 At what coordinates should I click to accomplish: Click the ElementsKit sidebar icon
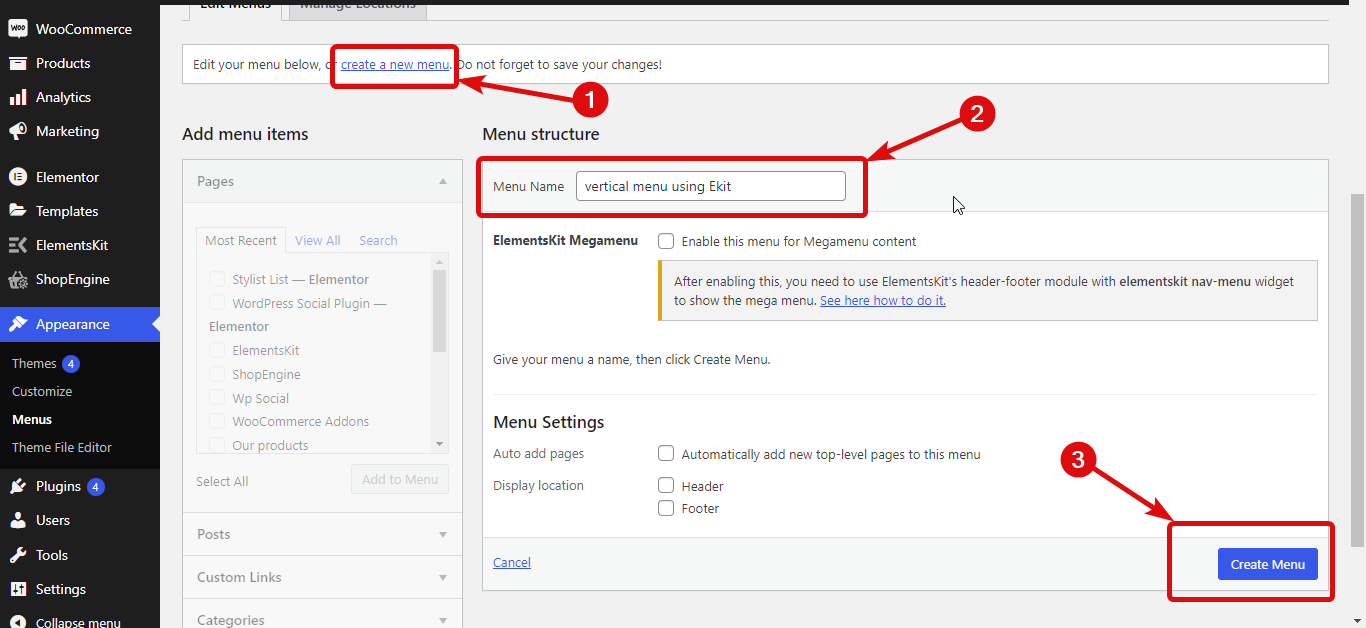pyautogui.click(x=17, y=245)
